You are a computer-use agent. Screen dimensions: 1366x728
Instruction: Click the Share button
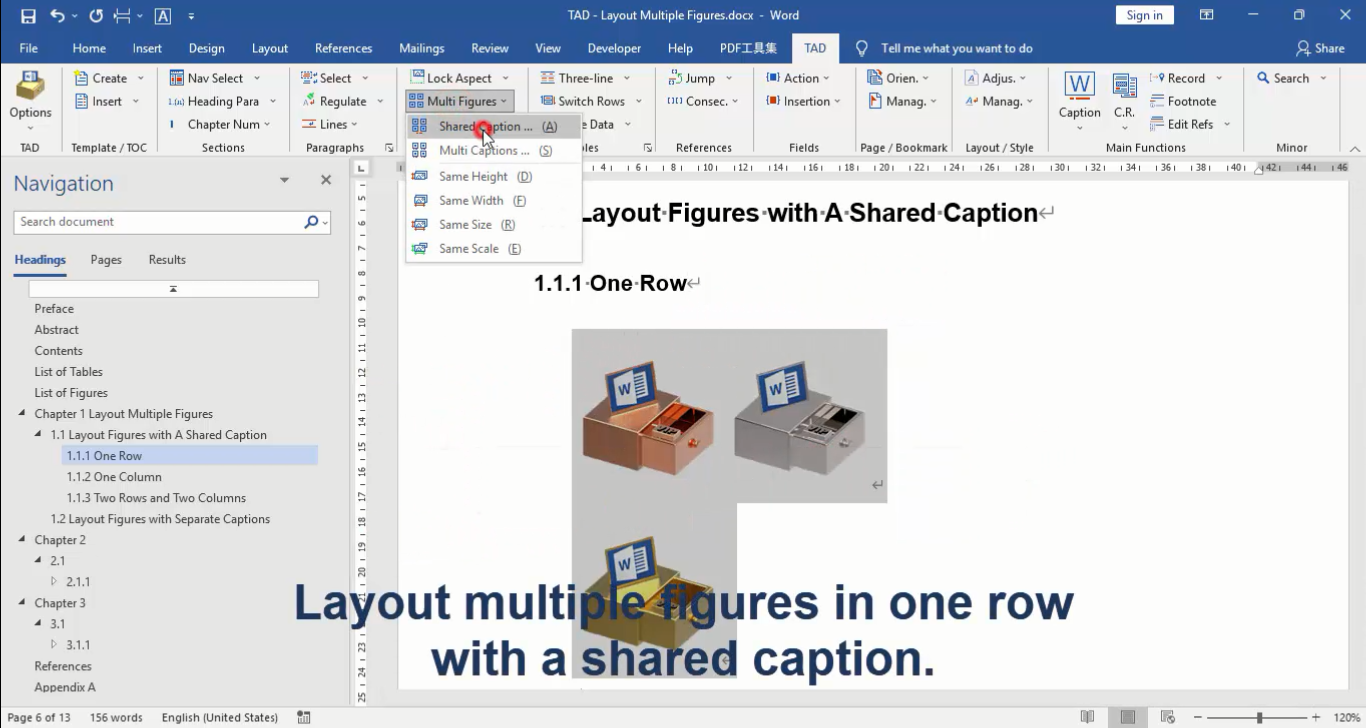coord(1320,48)
